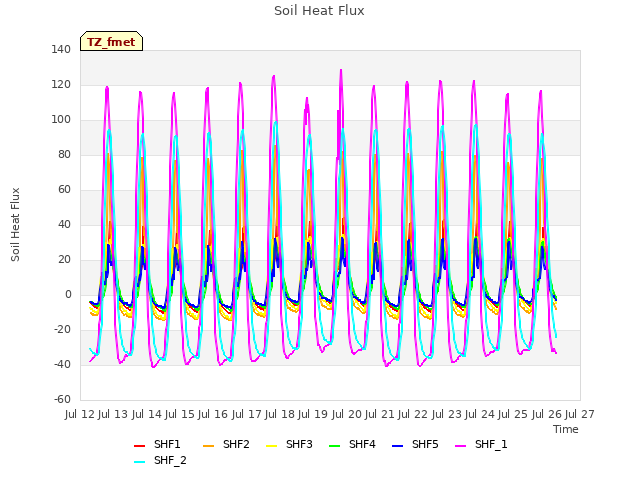
Task: Click the SHF2 legend label
Action: point(236,444)
